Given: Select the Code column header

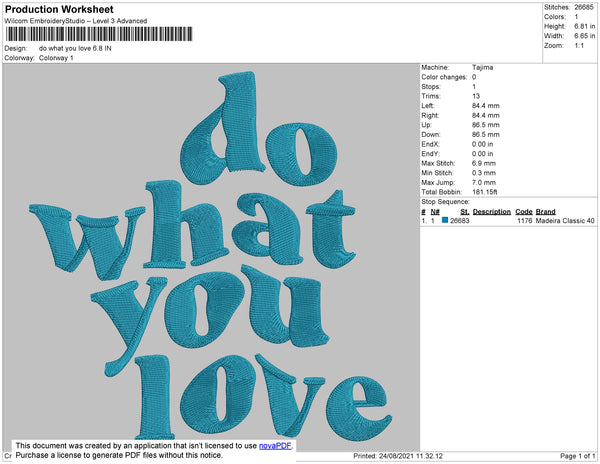Looking at the screenshot, I should (x=523, y=211).
